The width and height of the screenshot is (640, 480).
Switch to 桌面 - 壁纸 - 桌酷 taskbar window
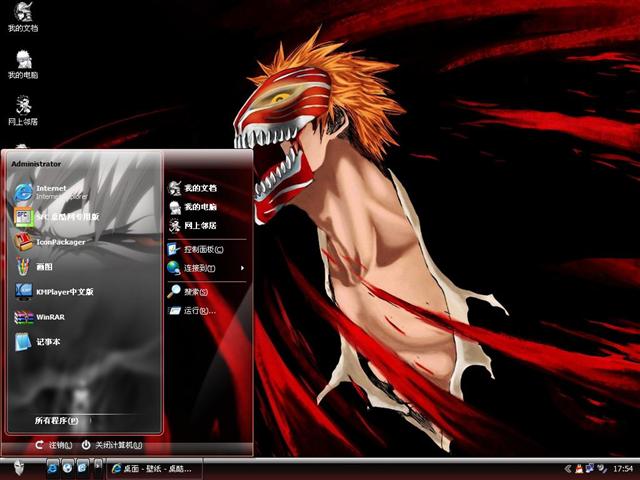coord(154,469)
